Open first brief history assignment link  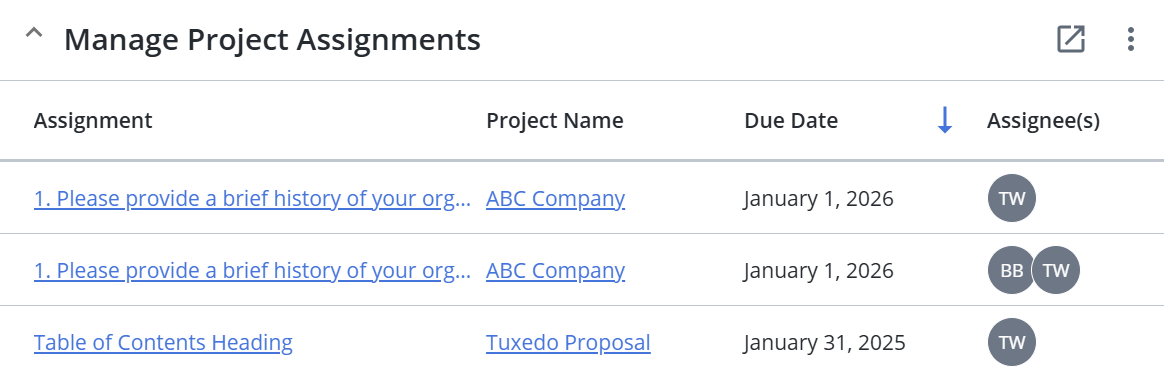[252, 199]
